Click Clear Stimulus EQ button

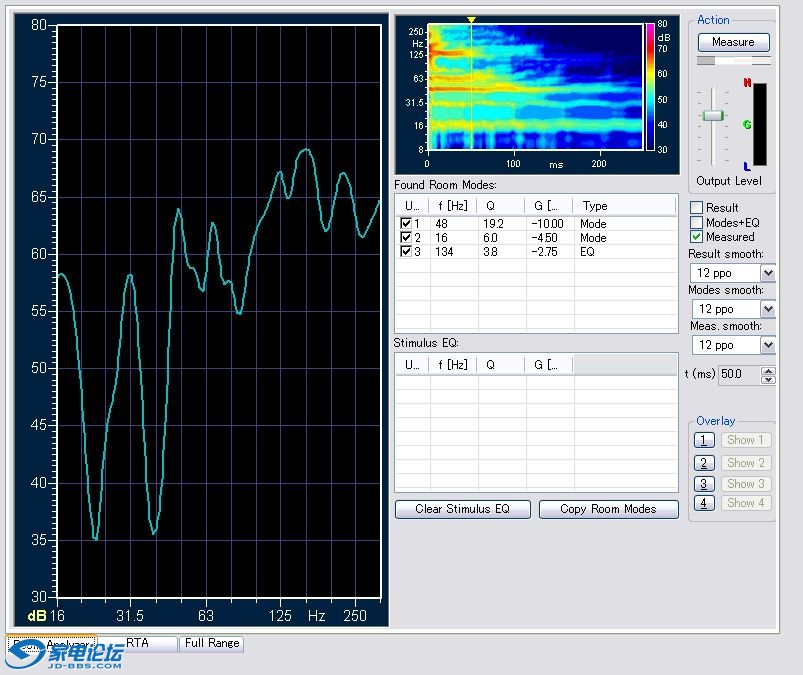462,509
